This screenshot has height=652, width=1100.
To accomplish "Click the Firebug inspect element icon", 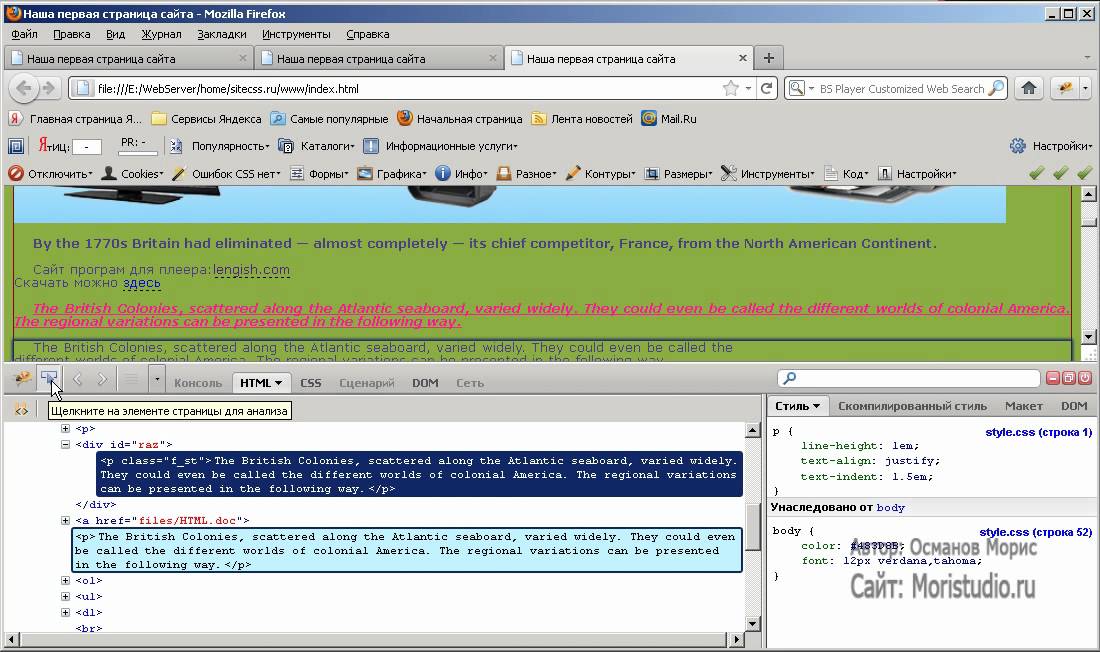I will (49, 379).
